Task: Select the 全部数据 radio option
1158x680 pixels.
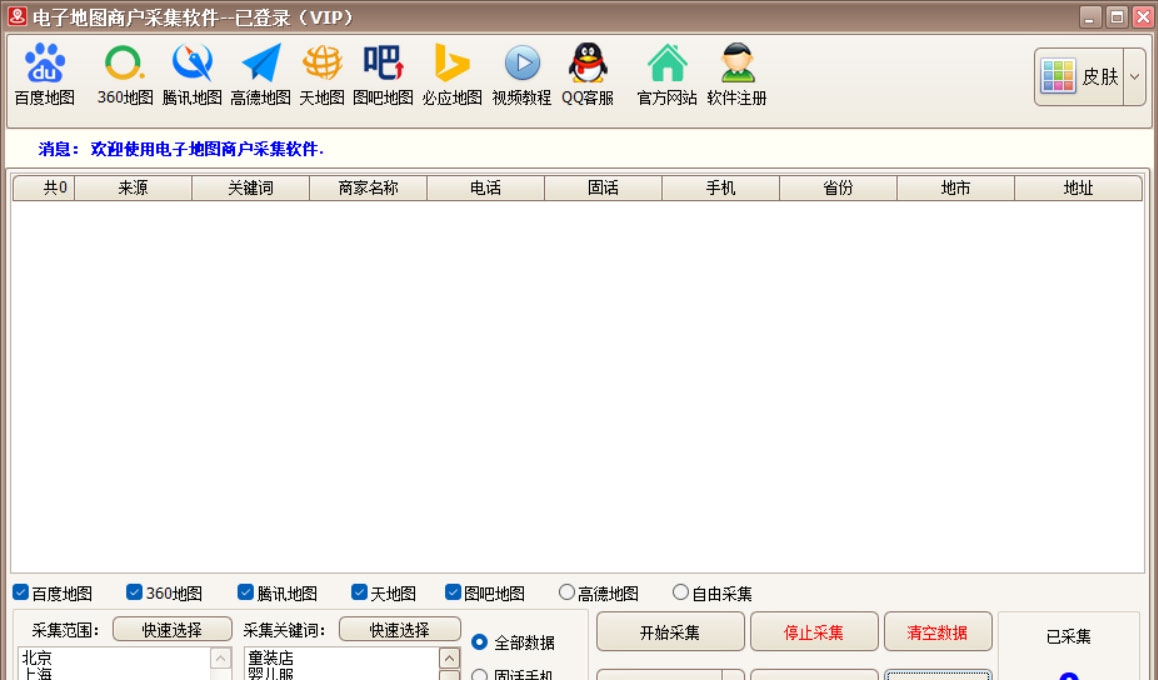Action: tap(479, 642)
